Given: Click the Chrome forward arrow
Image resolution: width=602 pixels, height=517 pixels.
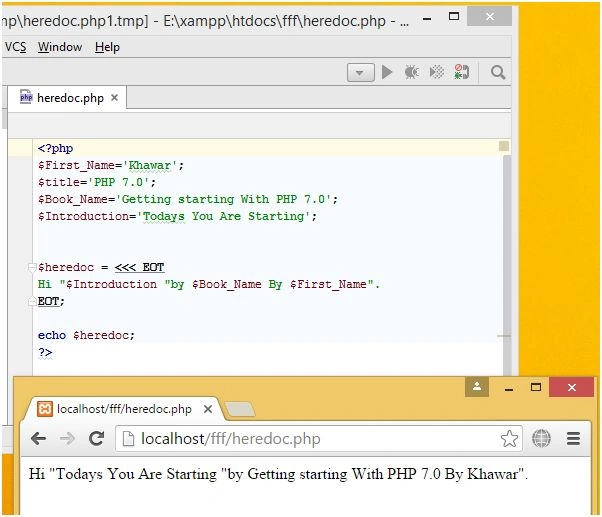Looking at the screenshot, I should (68, 438).
